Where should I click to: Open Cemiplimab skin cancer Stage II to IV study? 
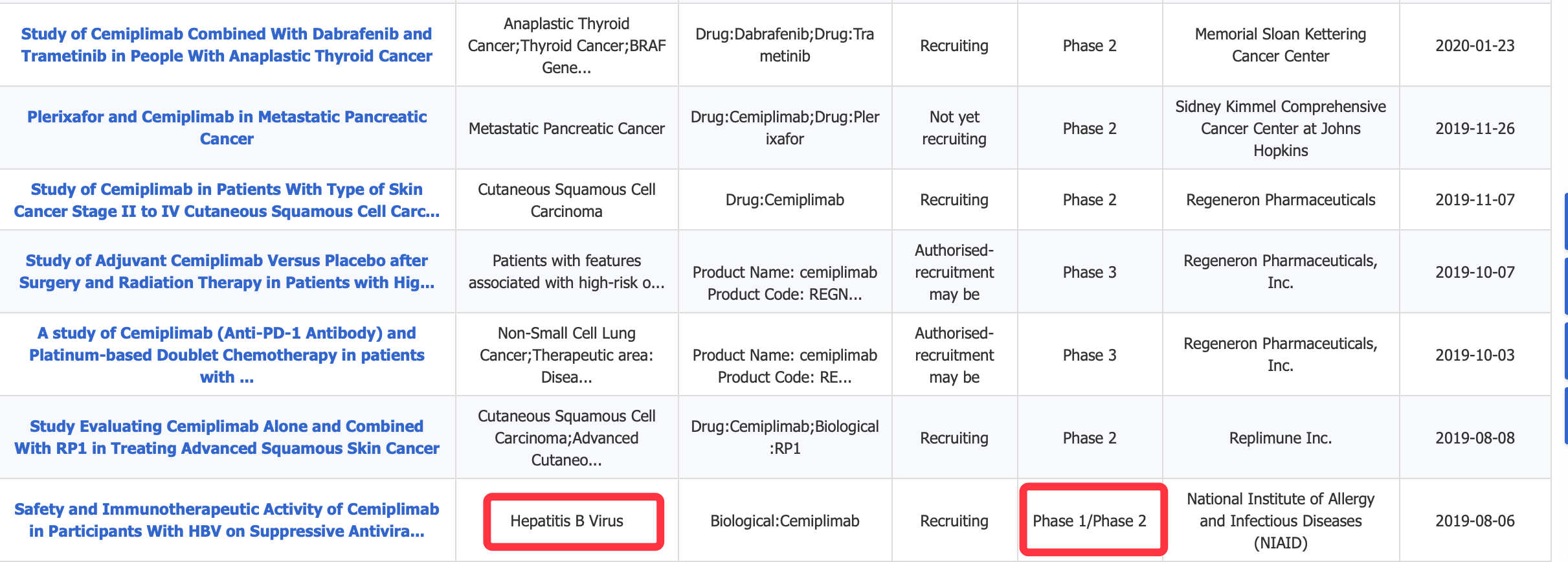227,200
